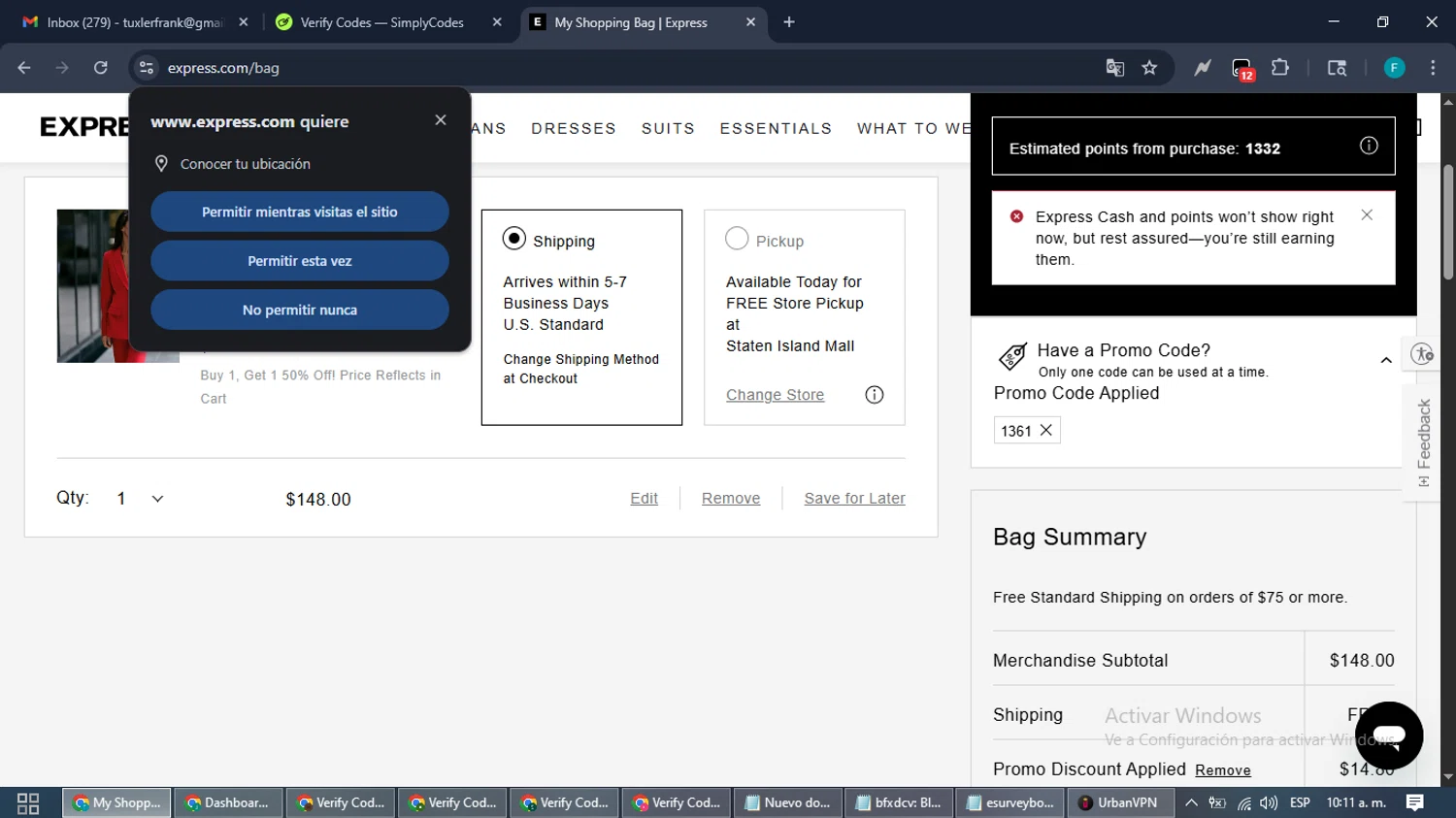Open the SUITS menu
This screenshot has height=818, width=1456.
(x=668, y=128)
